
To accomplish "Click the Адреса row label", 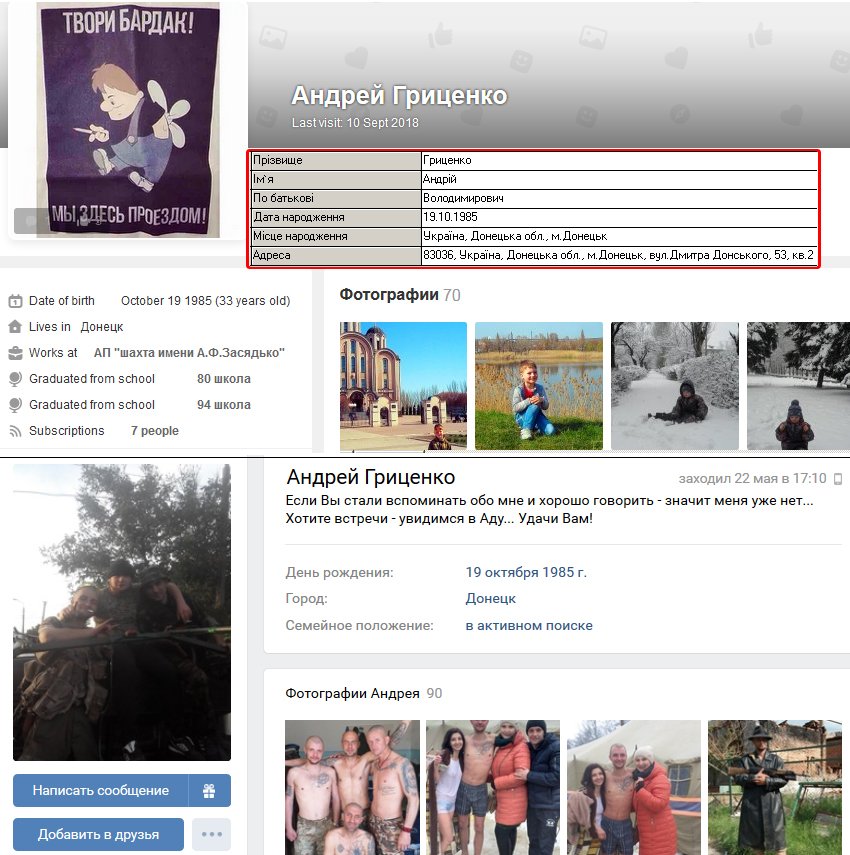I will 335,255.
